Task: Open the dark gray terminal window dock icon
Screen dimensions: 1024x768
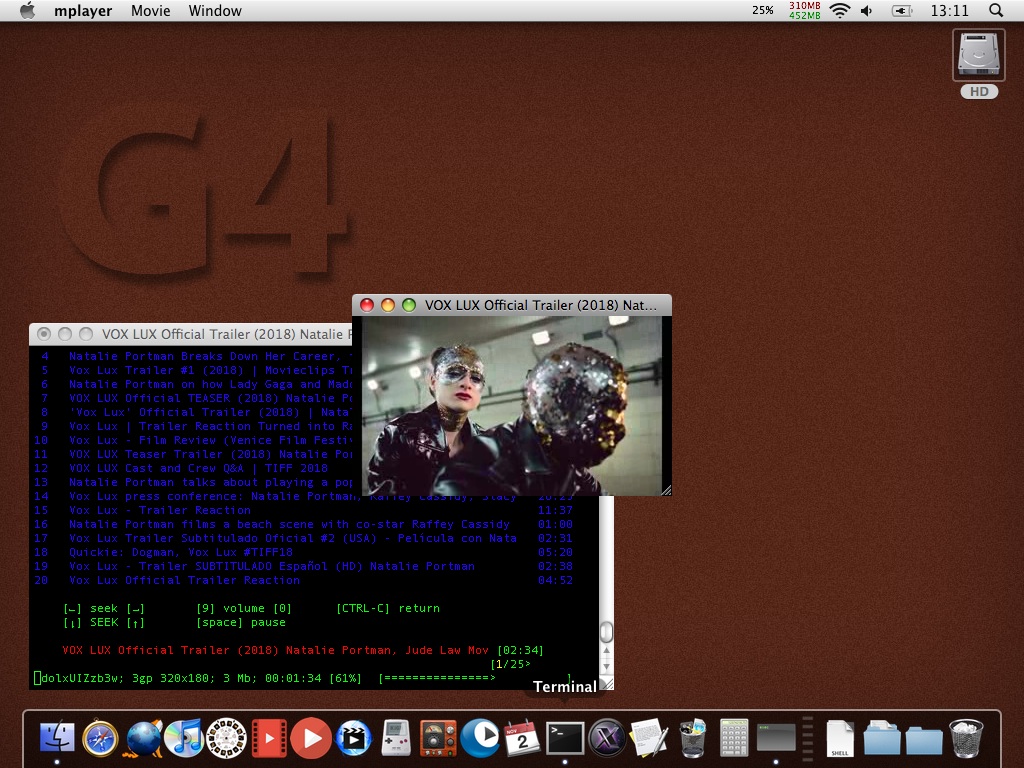Action: (x=776, y=738)
